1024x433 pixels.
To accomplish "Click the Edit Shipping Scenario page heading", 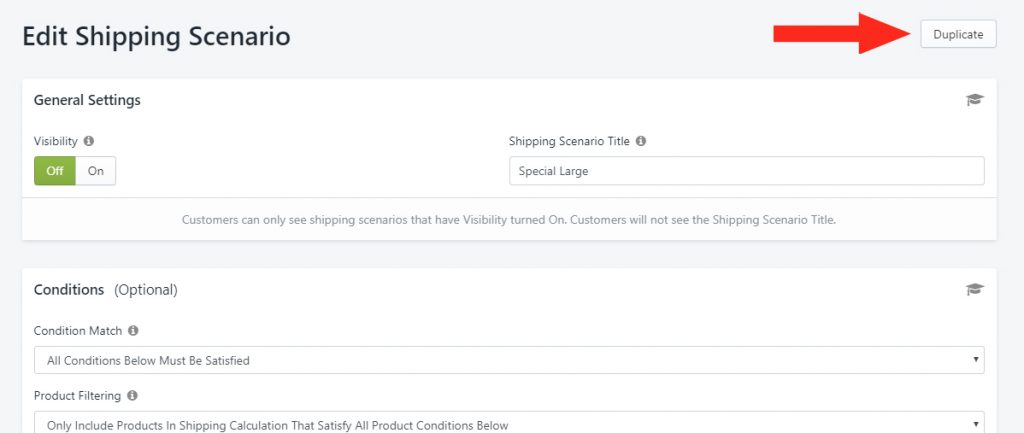I will 156,36.
